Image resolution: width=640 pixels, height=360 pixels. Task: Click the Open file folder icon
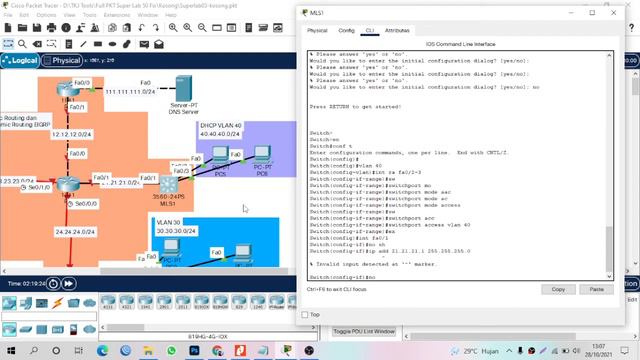pos(22,28)
